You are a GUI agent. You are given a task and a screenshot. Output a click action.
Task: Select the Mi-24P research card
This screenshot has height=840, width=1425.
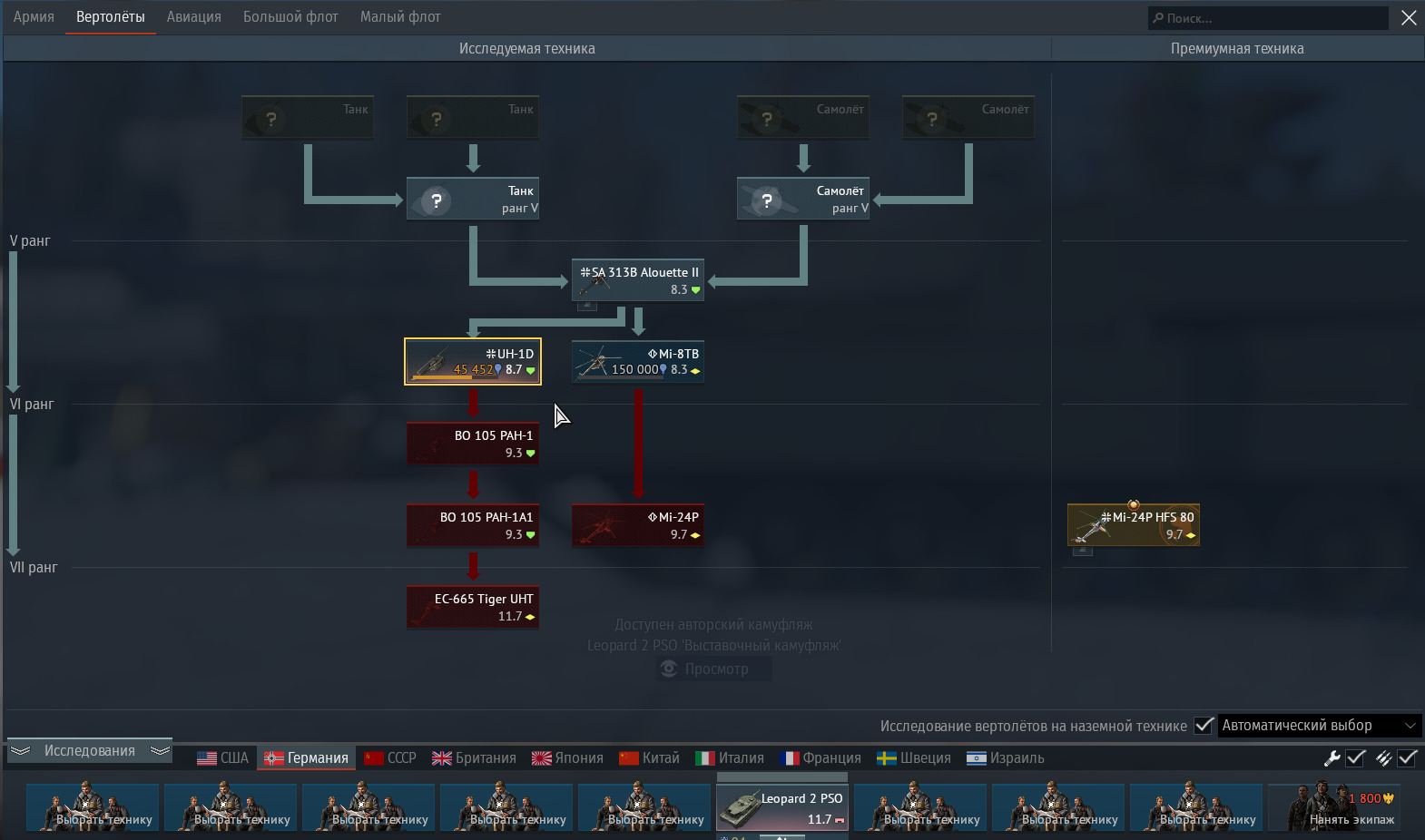click(638, 525)
